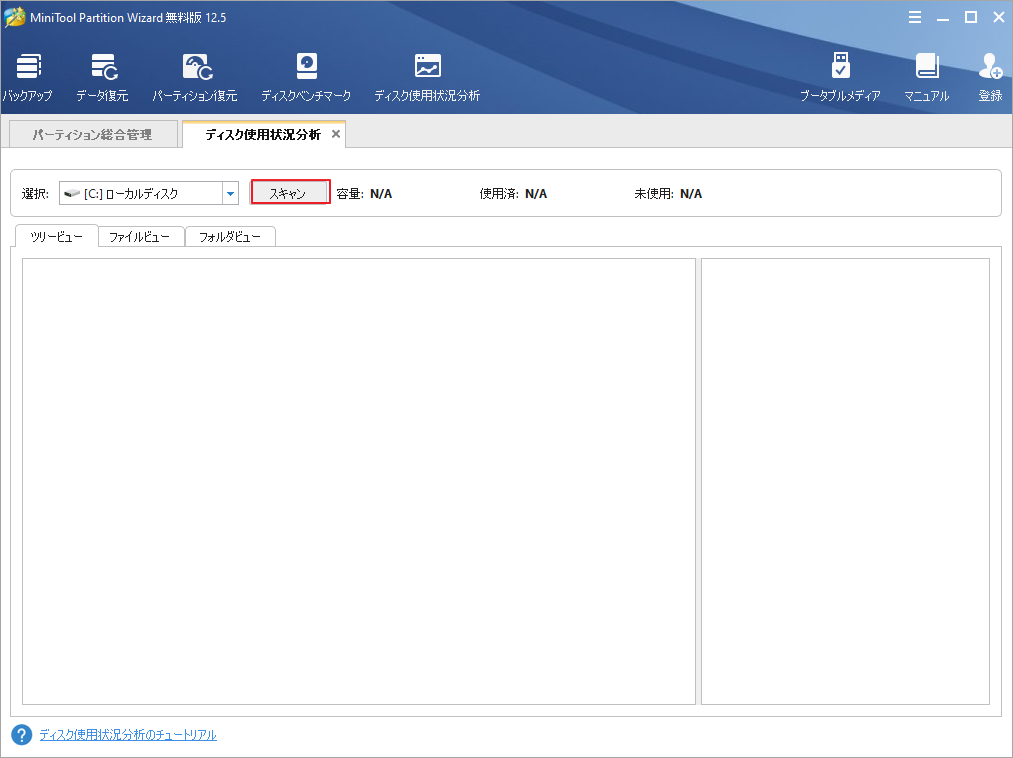The height and width of the screenshot is (758, 1013).
Task: Switch to フォルダビュー tab
Action: [230, 237]
